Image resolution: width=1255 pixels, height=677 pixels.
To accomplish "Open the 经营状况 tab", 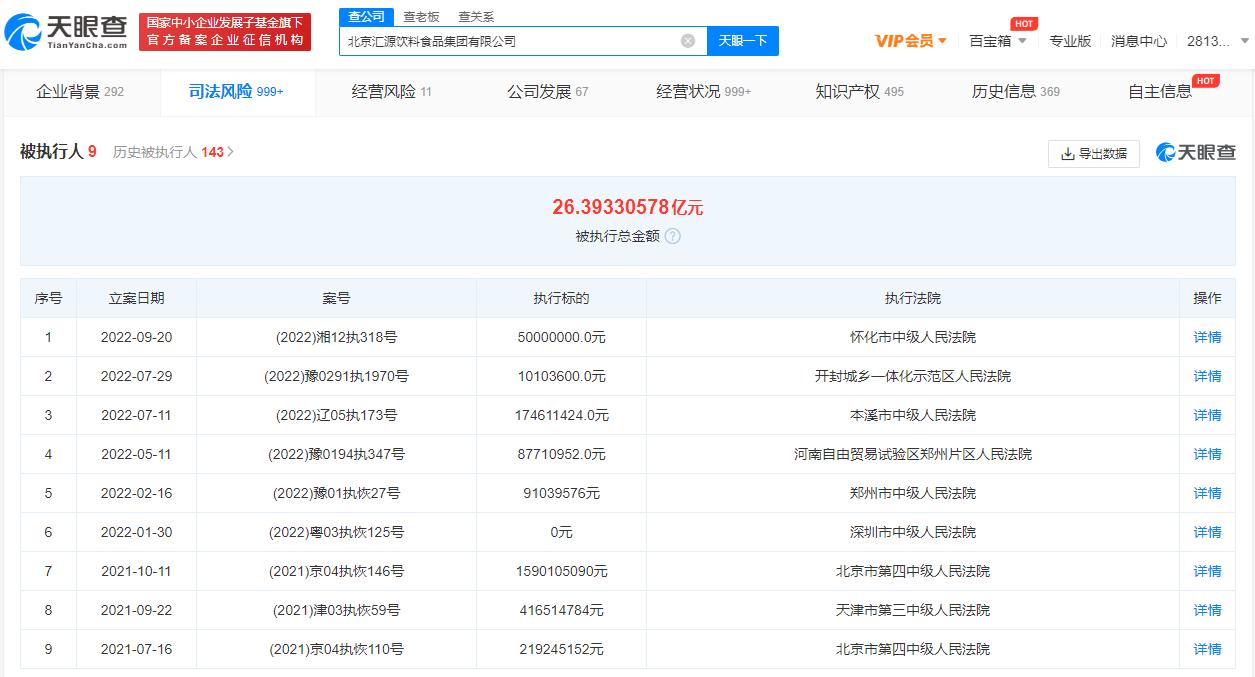I will 704,92.
